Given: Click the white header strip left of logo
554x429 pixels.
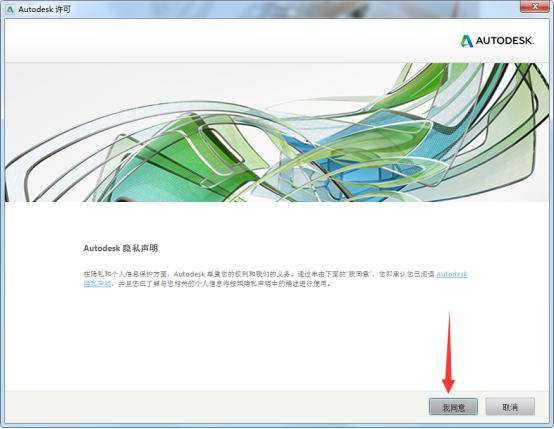Looking at the screenshot, I should tap(230, 41).
